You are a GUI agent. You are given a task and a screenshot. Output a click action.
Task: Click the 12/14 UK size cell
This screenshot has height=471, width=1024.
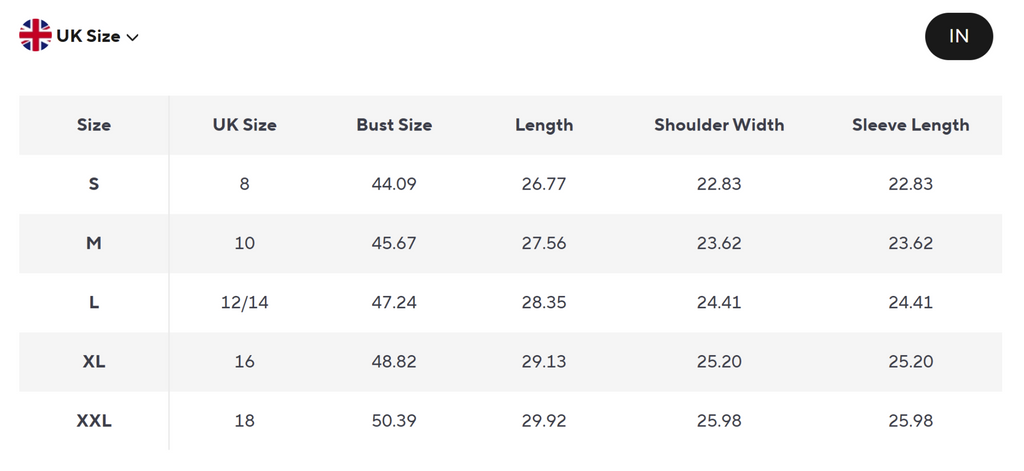244,302
